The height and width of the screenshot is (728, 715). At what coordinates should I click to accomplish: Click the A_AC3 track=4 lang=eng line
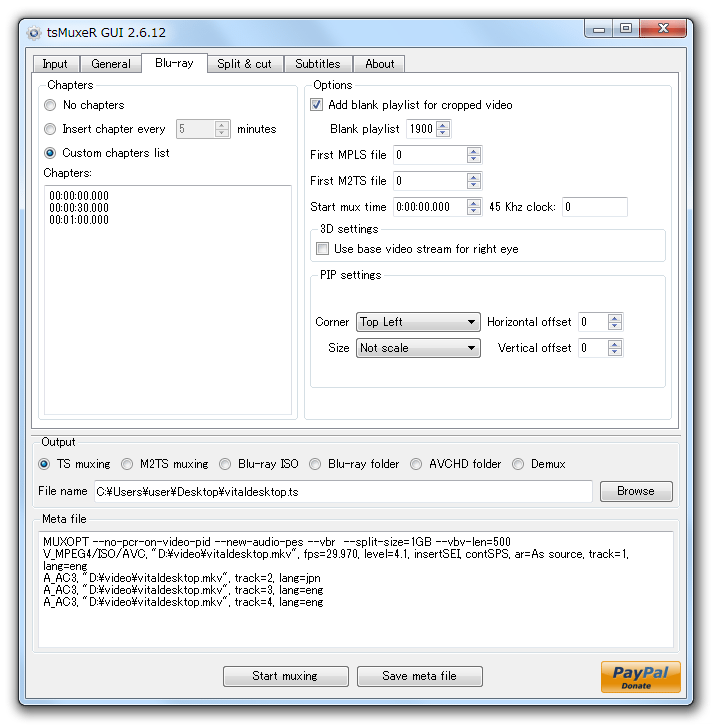(183, 603)
